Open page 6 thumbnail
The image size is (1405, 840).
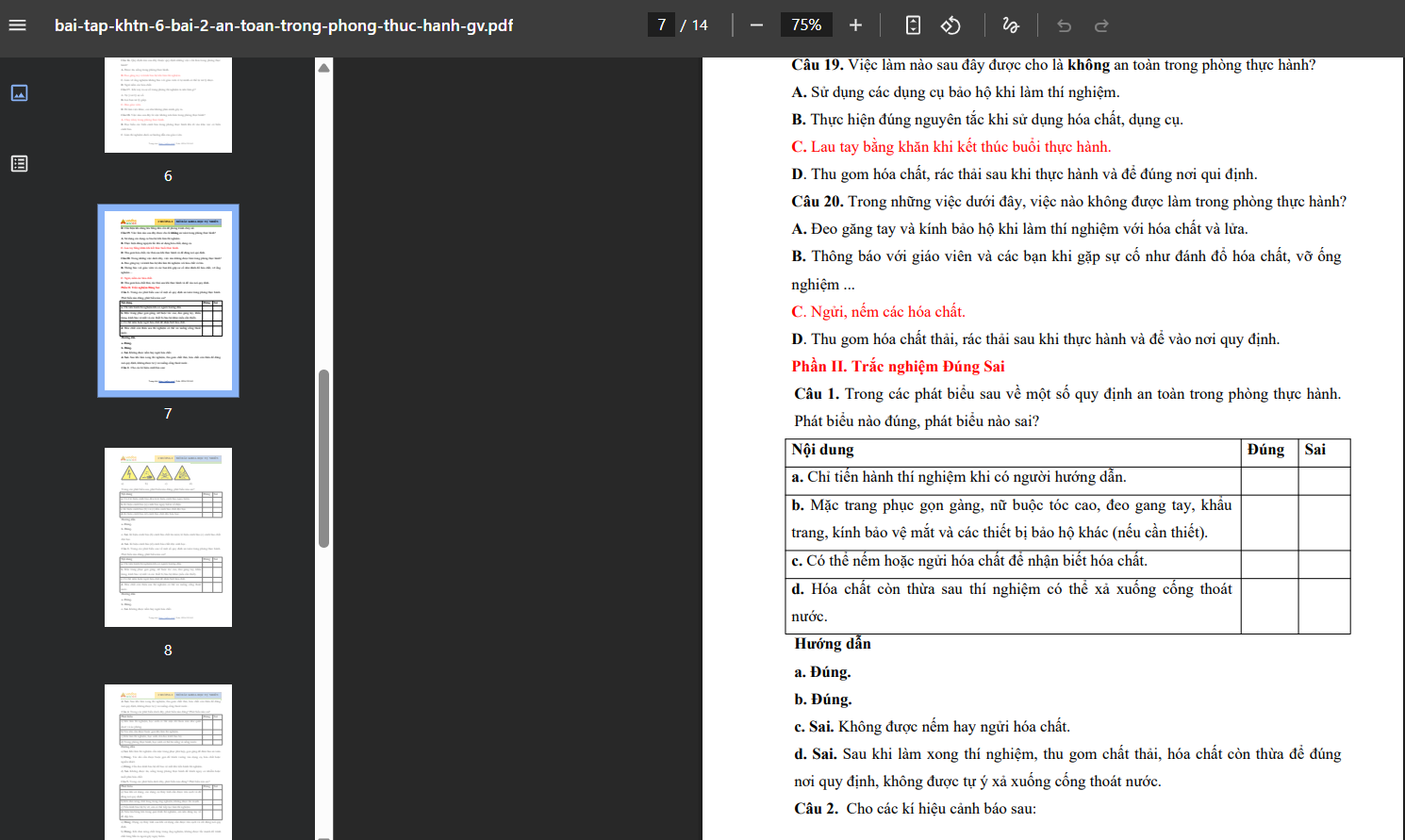click(x=168, y=104)
